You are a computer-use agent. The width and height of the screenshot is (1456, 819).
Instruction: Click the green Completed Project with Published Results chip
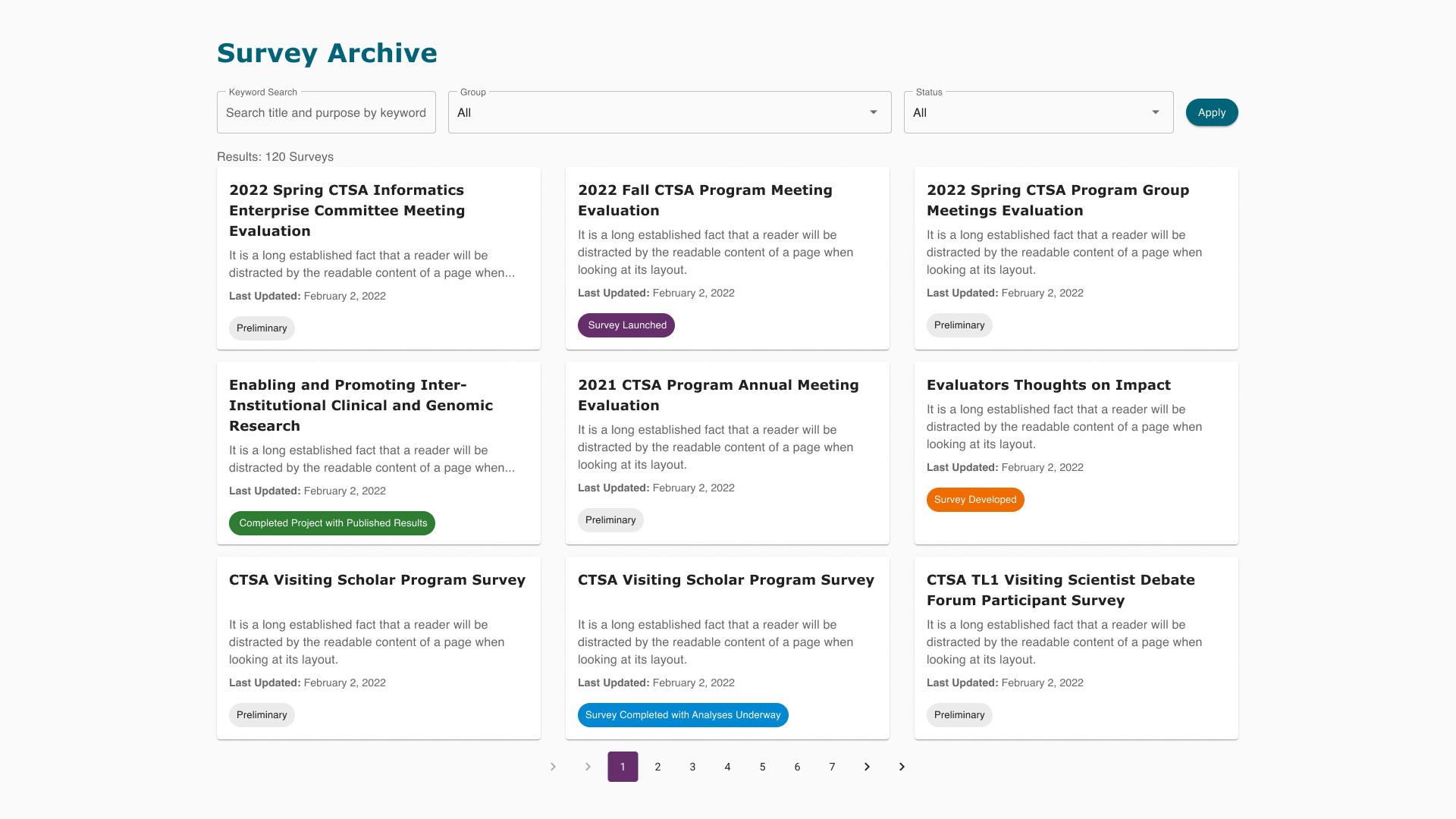[332, 523]
